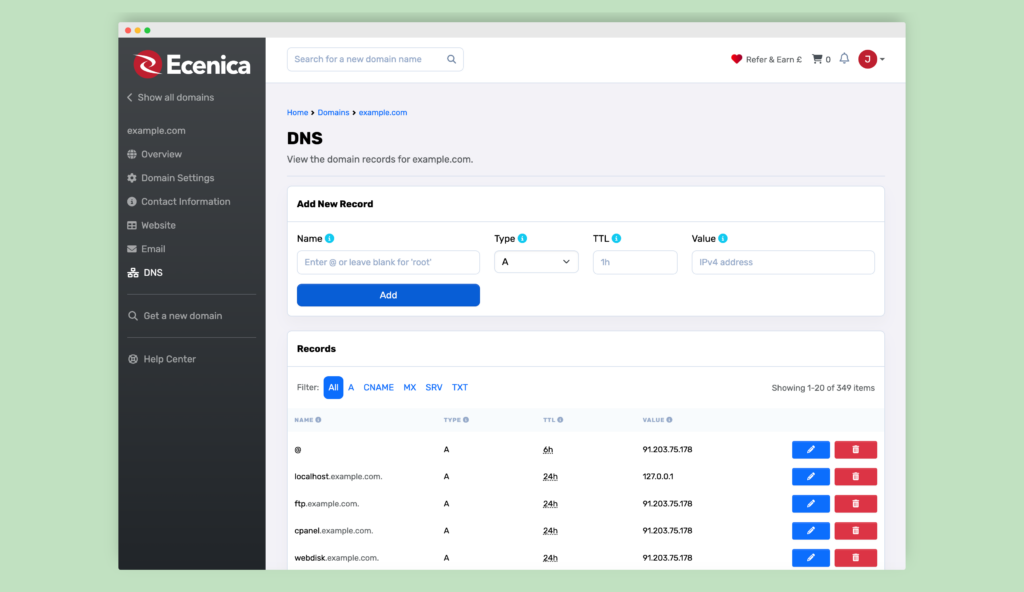The width and height of the screenshot is (1024, 592).
Task: Click the info icon next to Name label
Action: coord(330,238)
